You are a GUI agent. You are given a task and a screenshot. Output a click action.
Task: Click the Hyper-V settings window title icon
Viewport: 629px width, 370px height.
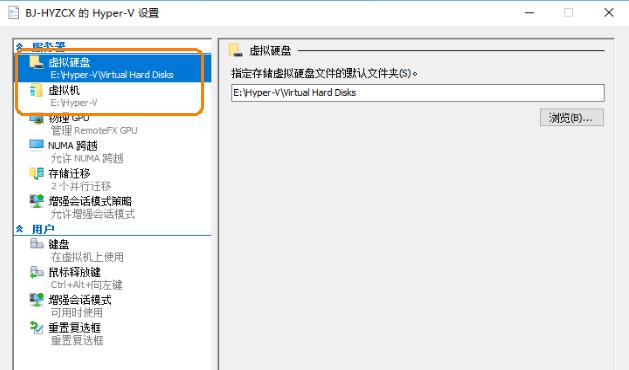(14, 13)
